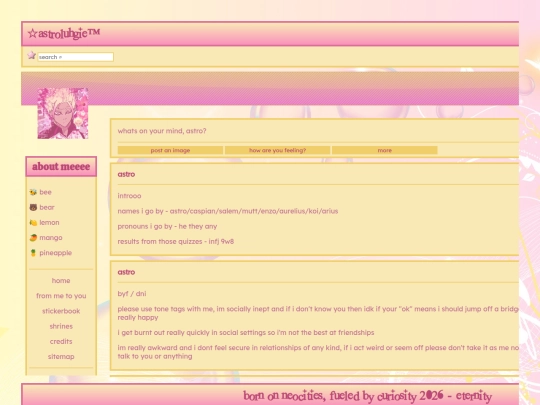Click the "astro" author name on introoo post
The height and width of the screenshot is (405, 540).
click(x=126, y=174)
